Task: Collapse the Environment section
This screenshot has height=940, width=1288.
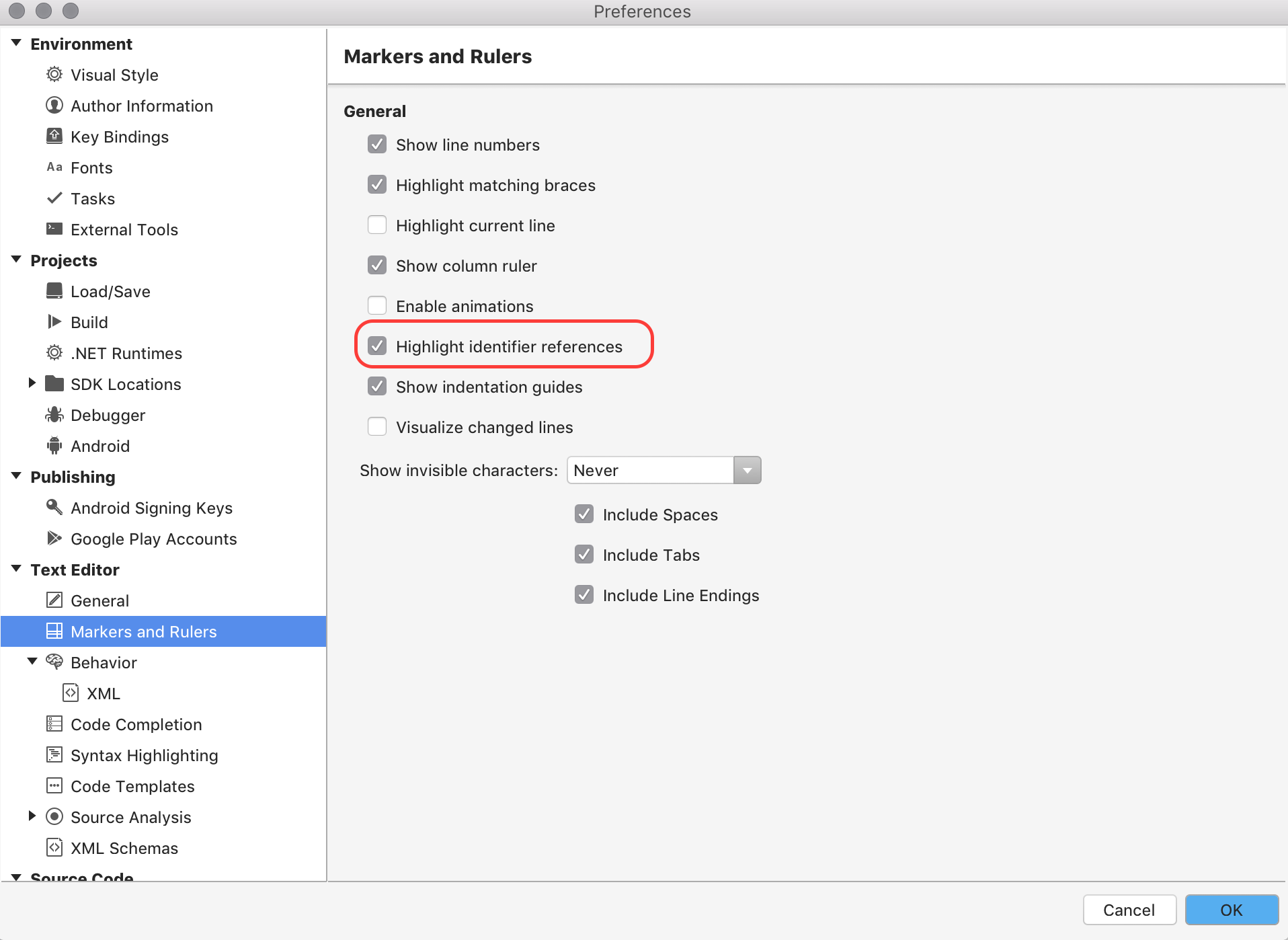Action: (15, 42)
